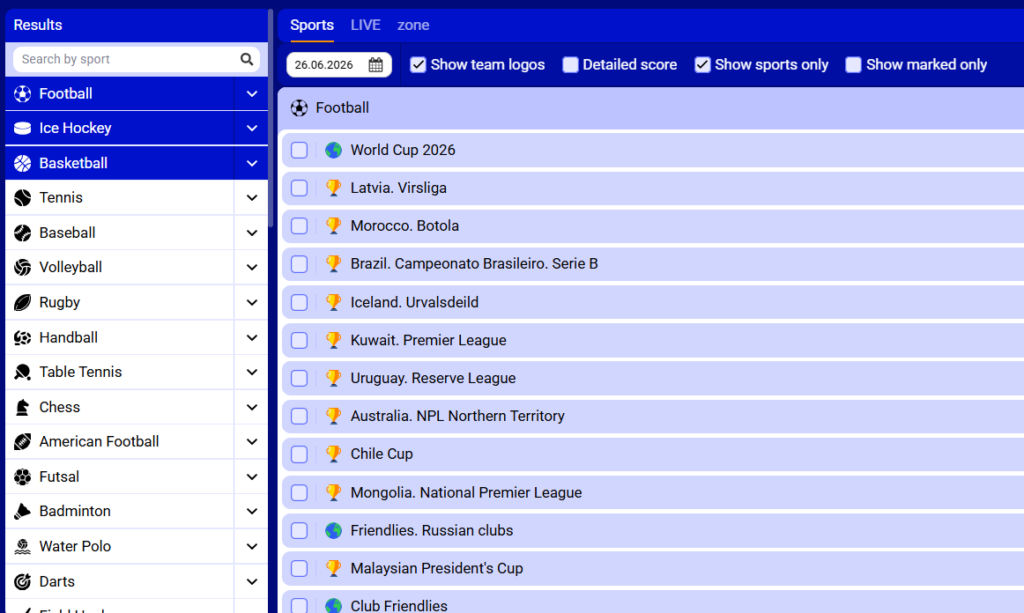Mark the Iceland. Urvalsdeild checkbox
Image resolution: width=1024 pixels, height=613 pixels.
coord(299,302)
